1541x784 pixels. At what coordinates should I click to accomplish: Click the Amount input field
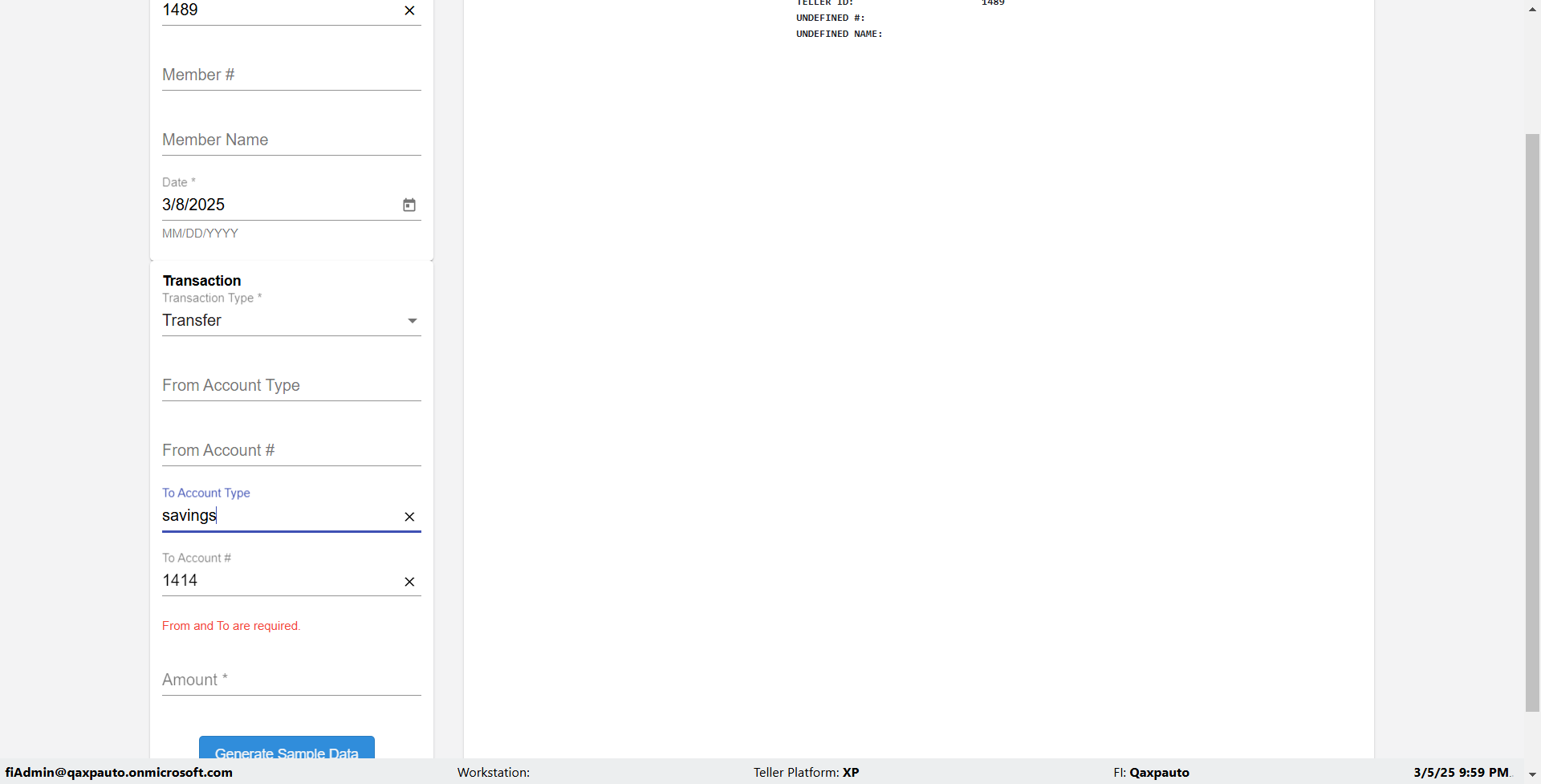click(x=291, y=680)
